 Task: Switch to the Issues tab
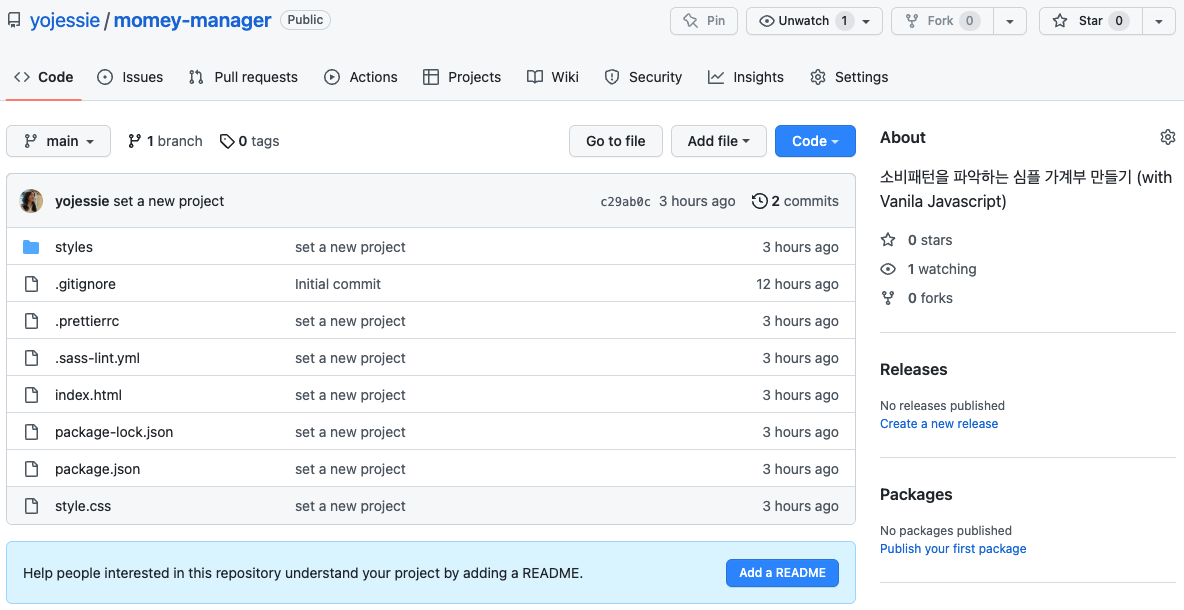pyautogui.click(x=131, y=77)
